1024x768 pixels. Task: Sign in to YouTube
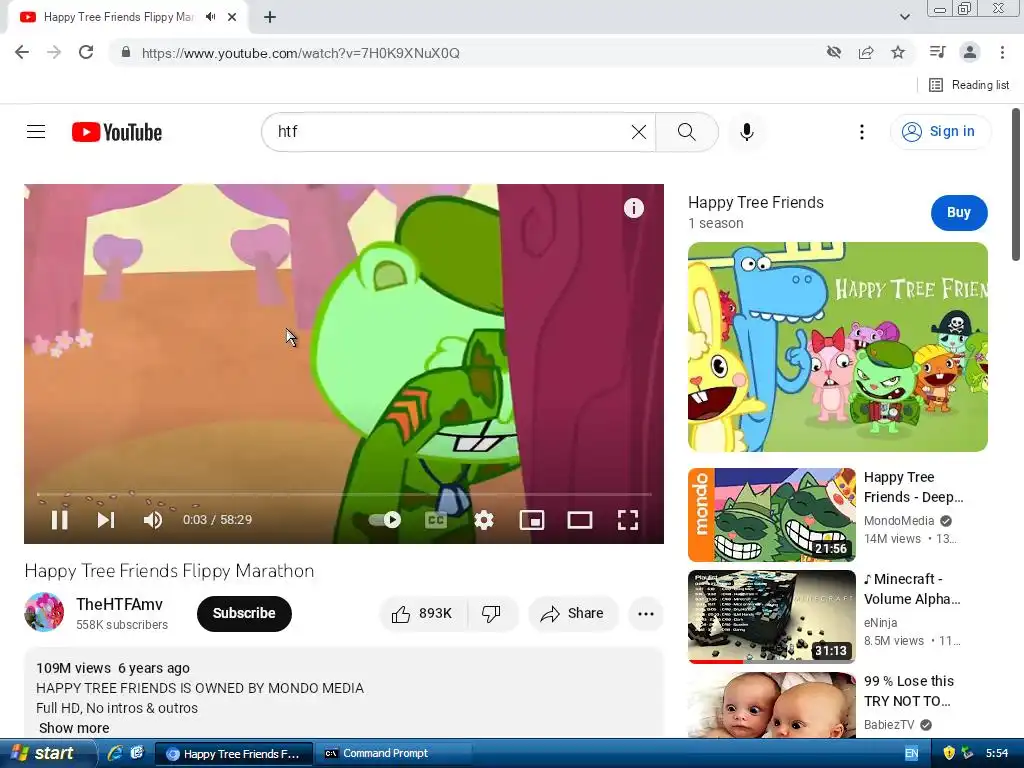pos(940,132)
